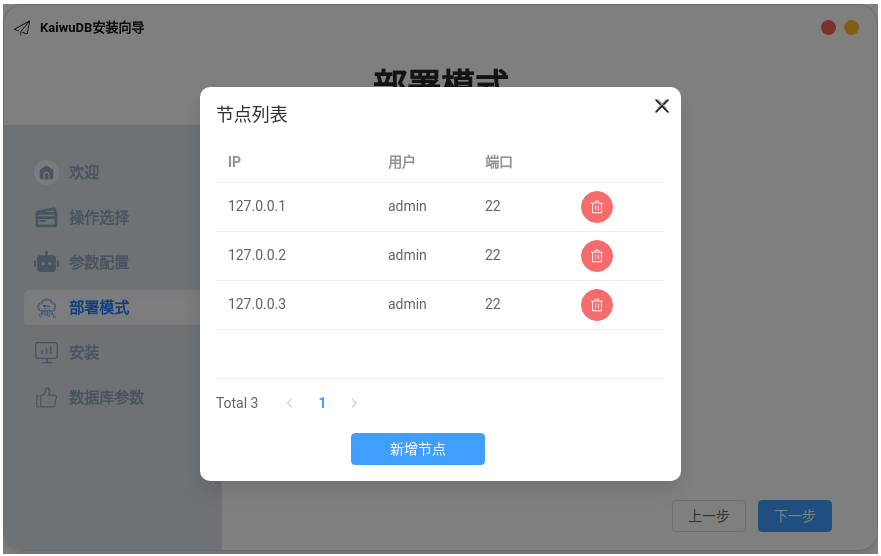
Task: Click the 新增节点 button
Action: coord(417,449)
